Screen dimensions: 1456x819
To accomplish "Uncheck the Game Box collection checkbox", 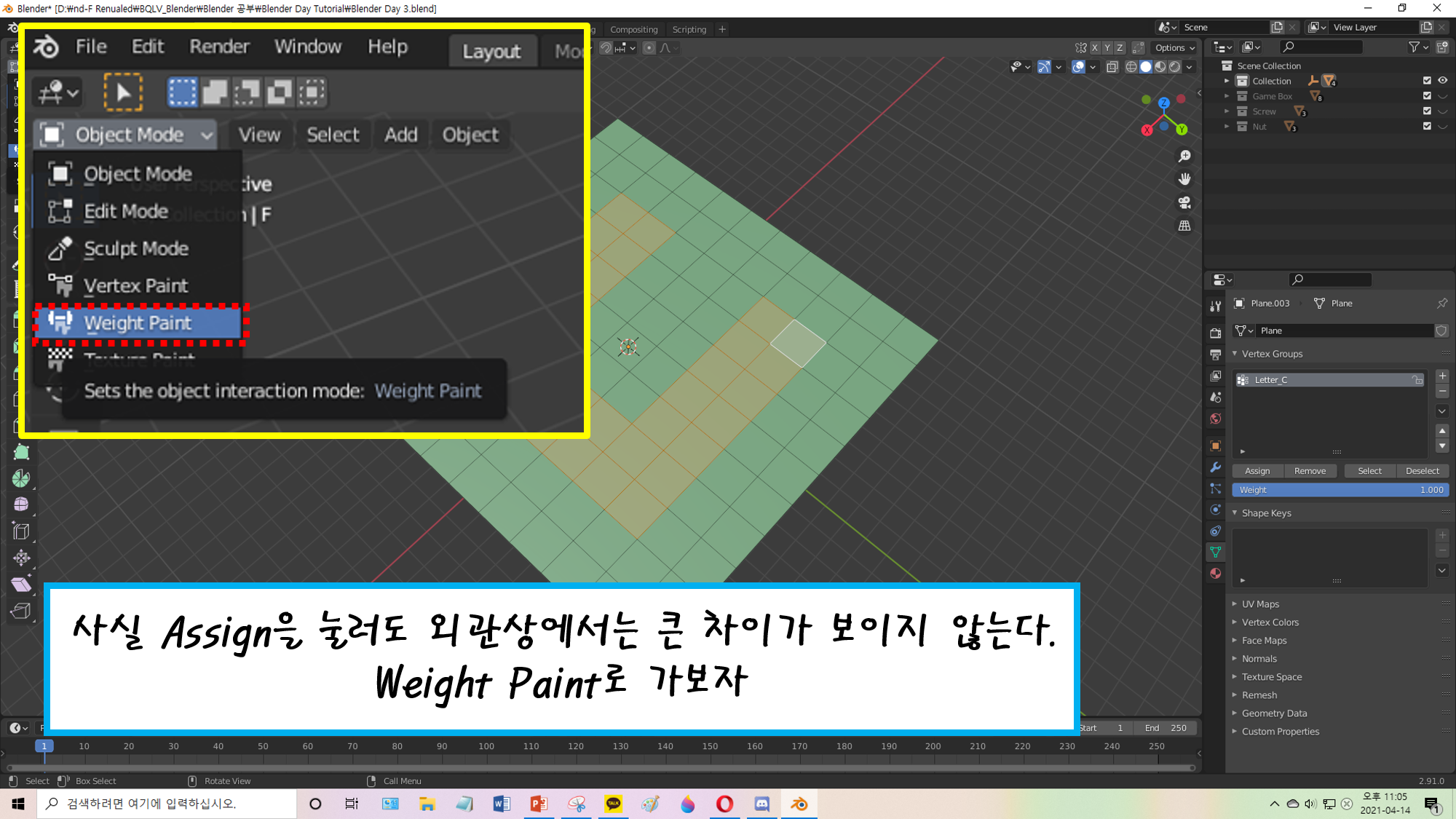I will [x=1427, y=96].
